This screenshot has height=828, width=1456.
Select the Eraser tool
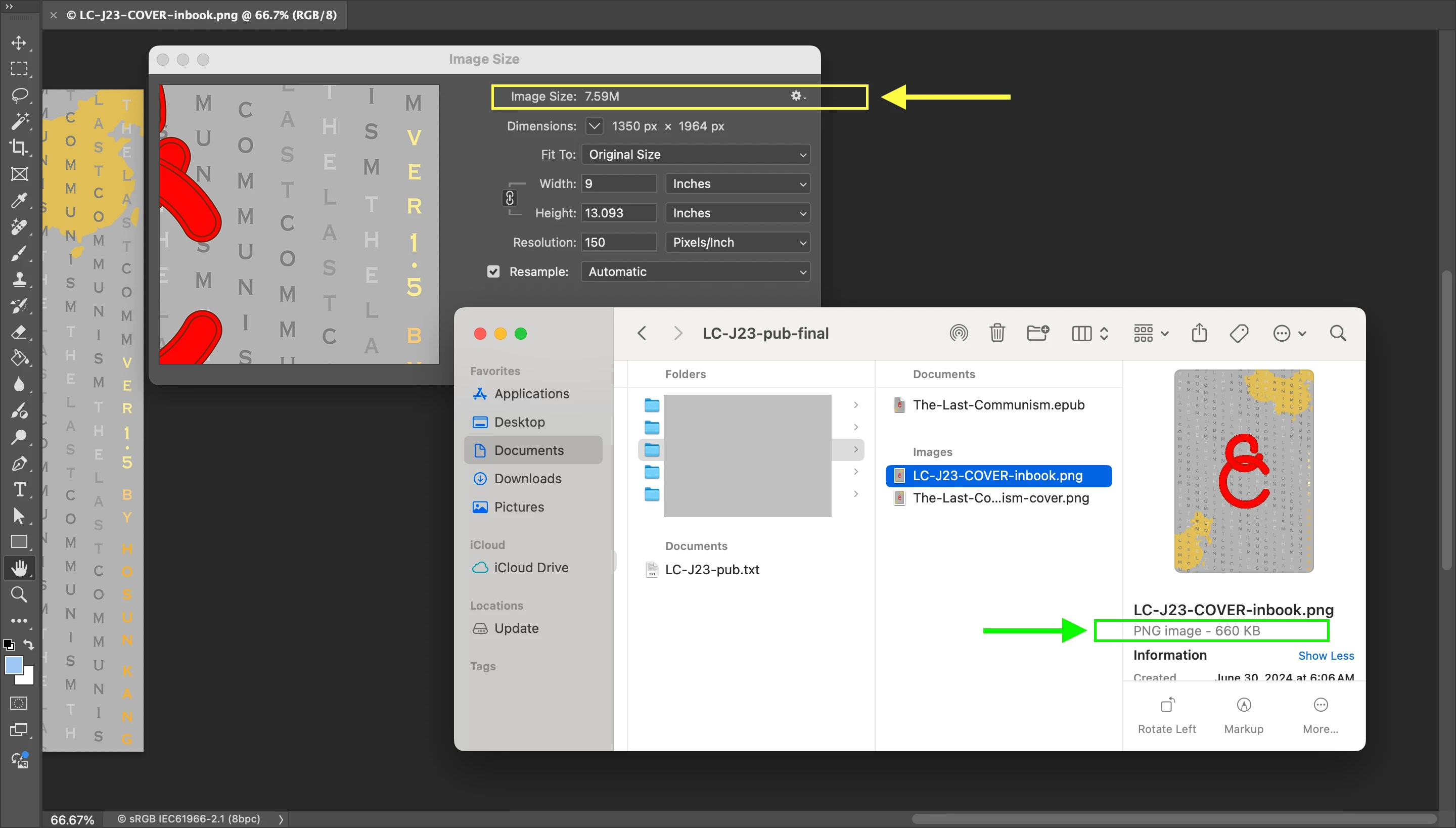click(19, 332)
